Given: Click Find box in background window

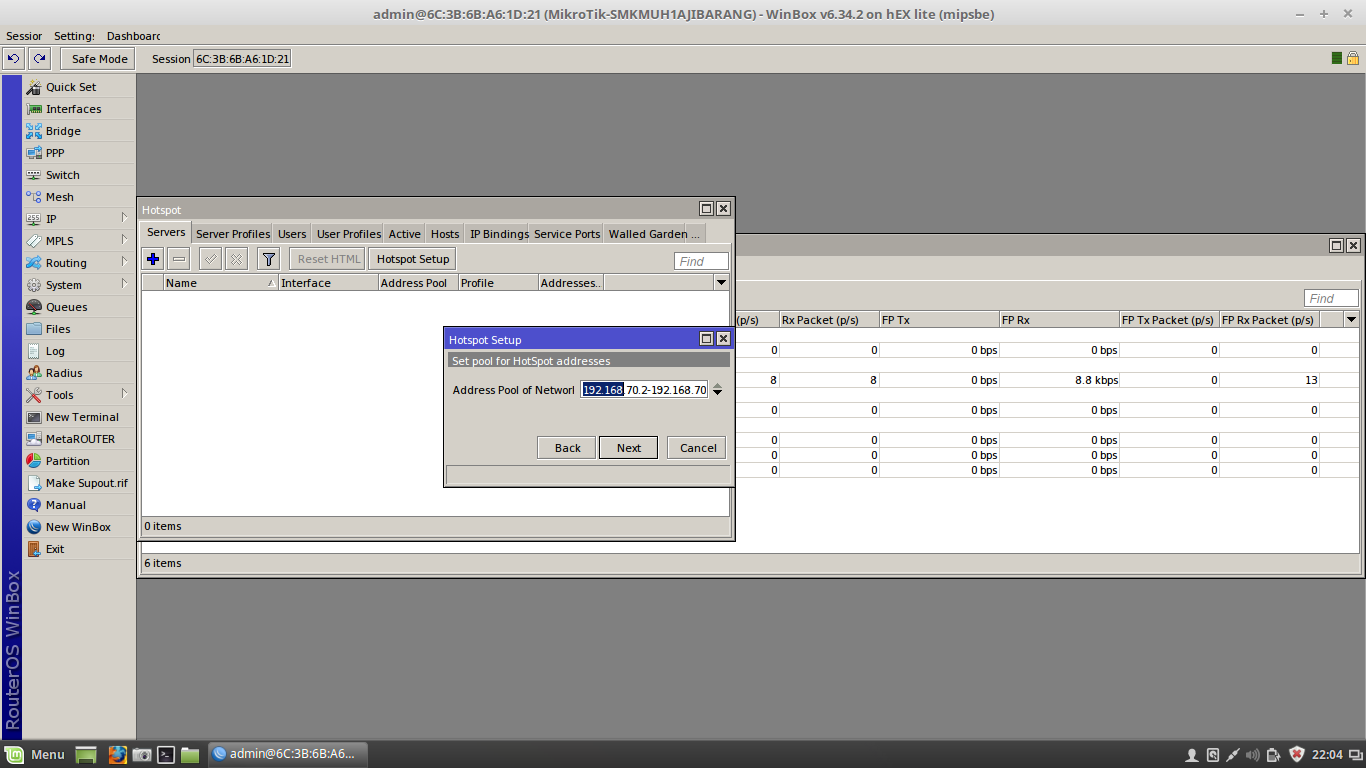Looking at the screenshot, I should click(x=1331, y=298).
